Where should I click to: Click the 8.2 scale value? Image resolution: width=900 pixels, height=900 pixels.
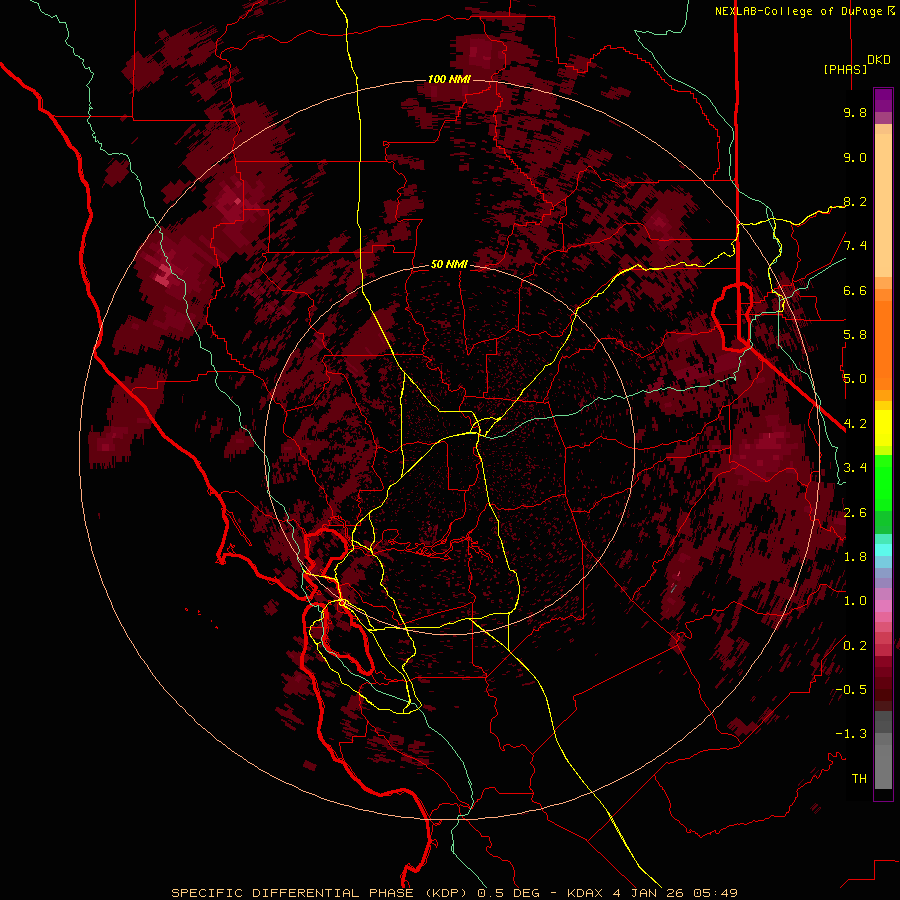(855, 201)
